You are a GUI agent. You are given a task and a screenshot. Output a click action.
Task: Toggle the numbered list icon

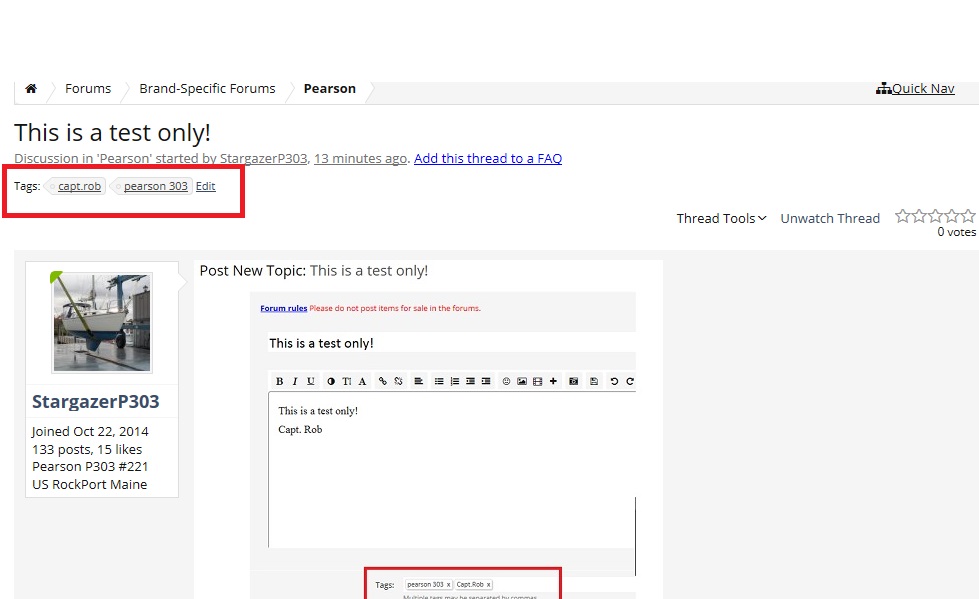coord(455,381)
